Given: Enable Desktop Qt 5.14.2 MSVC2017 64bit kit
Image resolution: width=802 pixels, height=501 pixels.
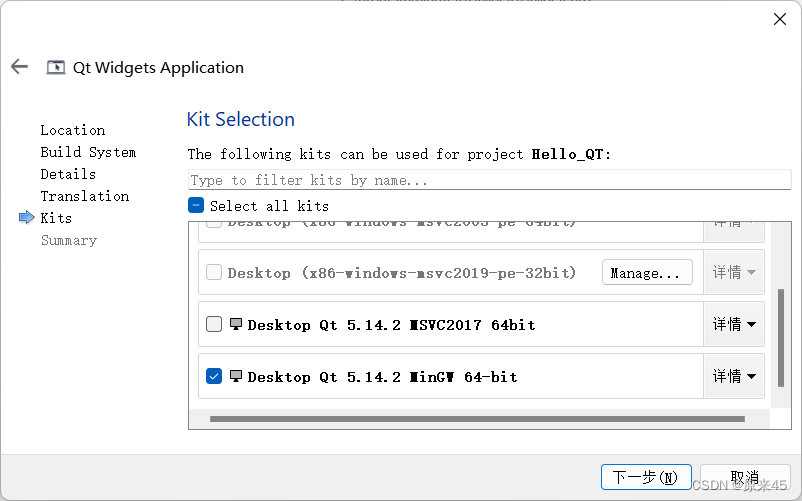Looking at the screenshot, I should tap(214, 324).
